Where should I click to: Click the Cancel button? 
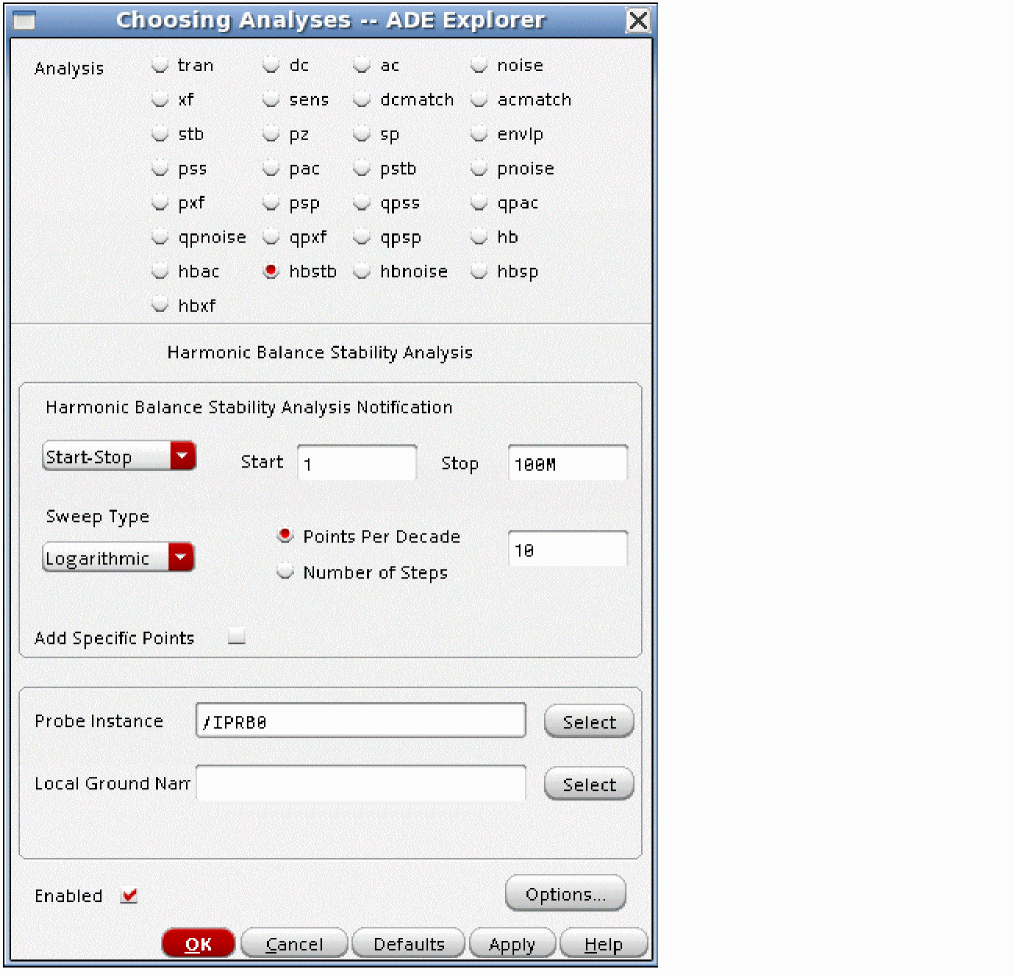pyautogui.click(x=294, y=944)
